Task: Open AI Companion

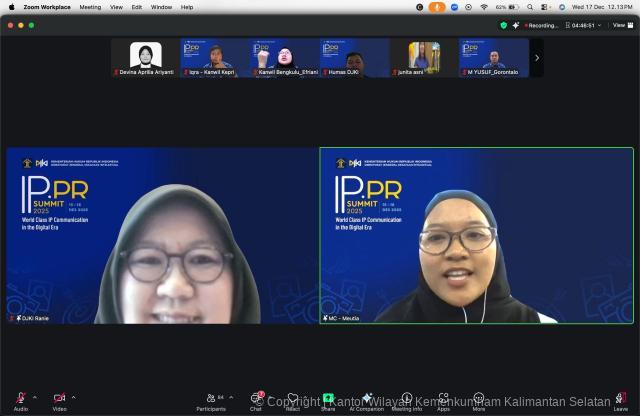Action: point(367,399)
